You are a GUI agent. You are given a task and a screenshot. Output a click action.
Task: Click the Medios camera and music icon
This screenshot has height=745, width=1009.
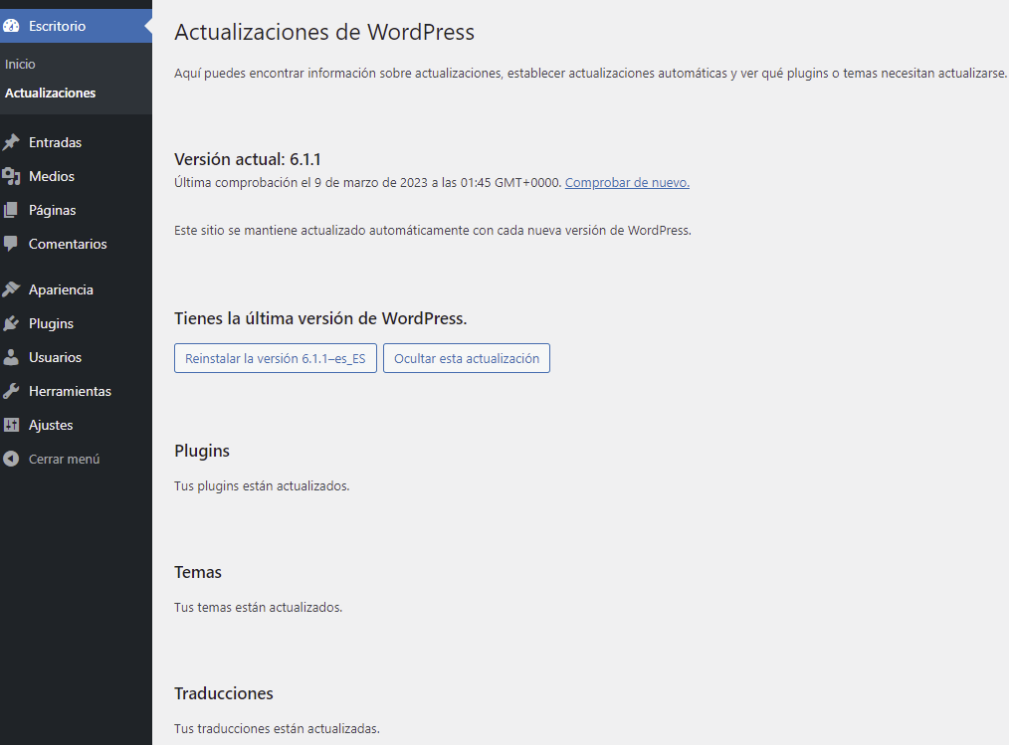tap(11, 176)
